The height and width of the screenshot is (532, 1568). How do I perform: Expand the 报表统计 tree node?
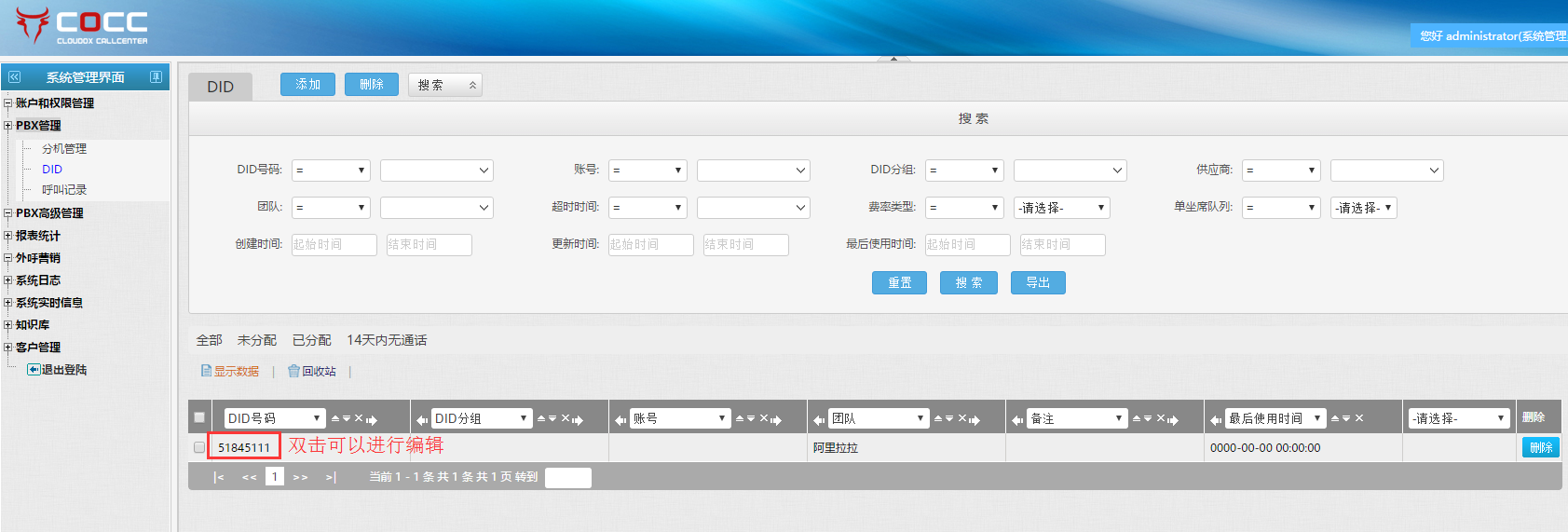(x=8, y=236)
